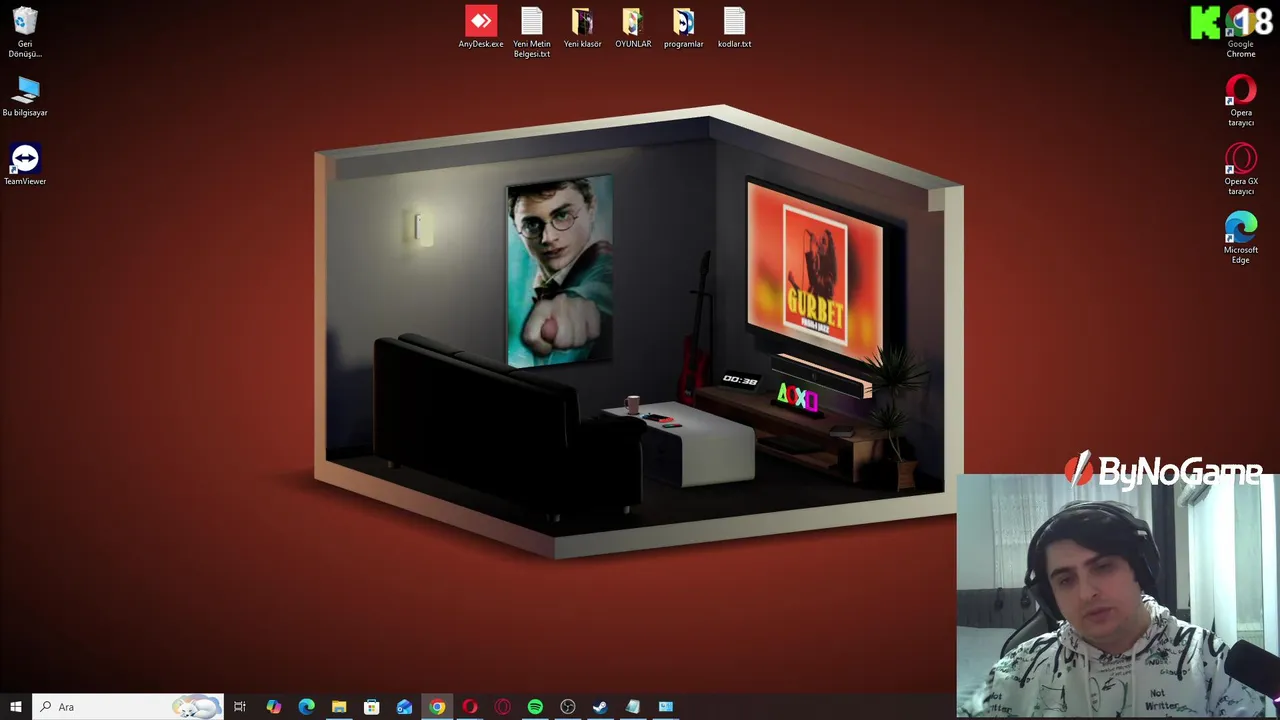Screen dimensions: 1280x720
Task: Open Opera GX from the taskbar
Action: point(502,707)
